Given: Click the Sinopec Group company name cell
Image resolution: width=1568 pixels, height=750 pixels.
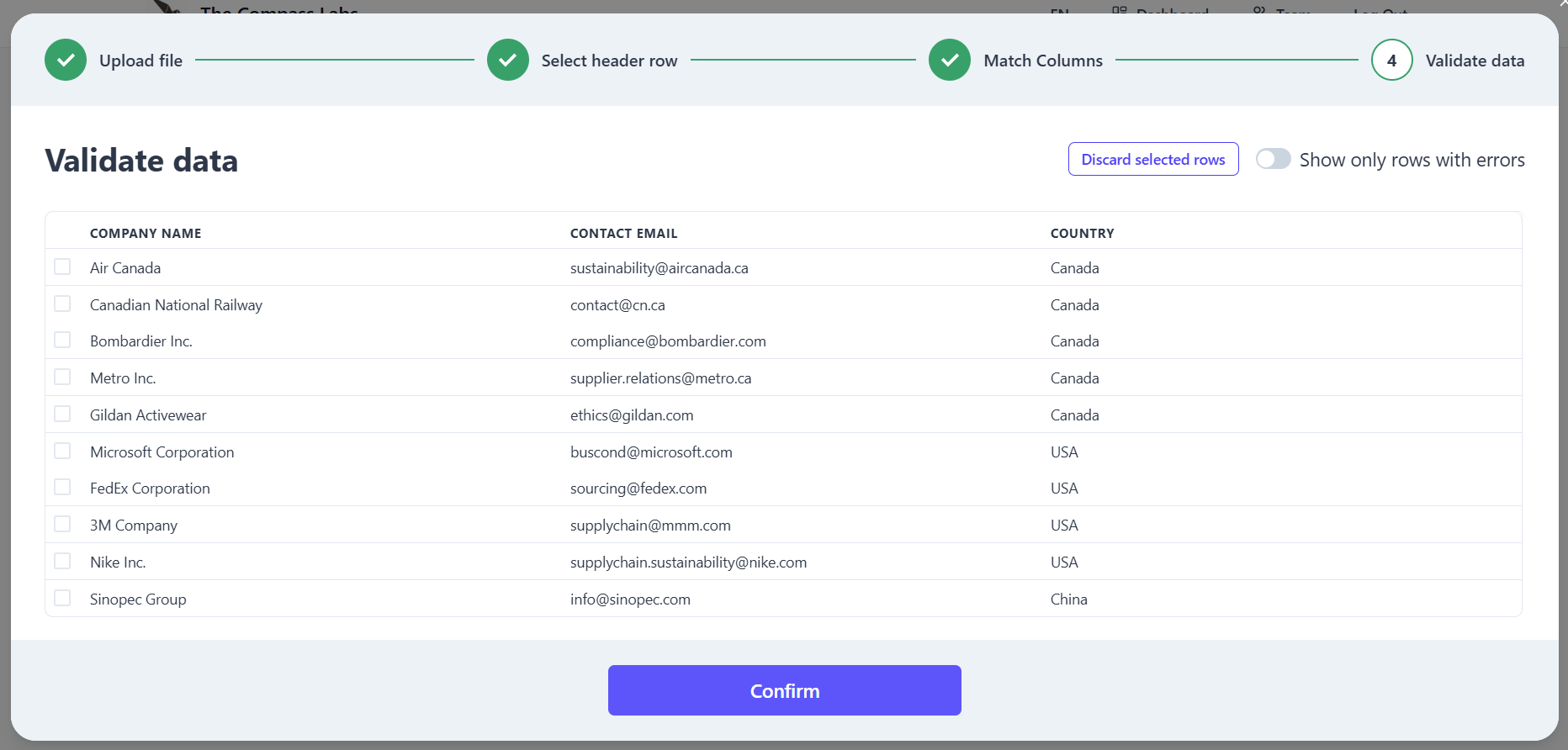Looking at the screenshot, I should (x=138, y=599).
